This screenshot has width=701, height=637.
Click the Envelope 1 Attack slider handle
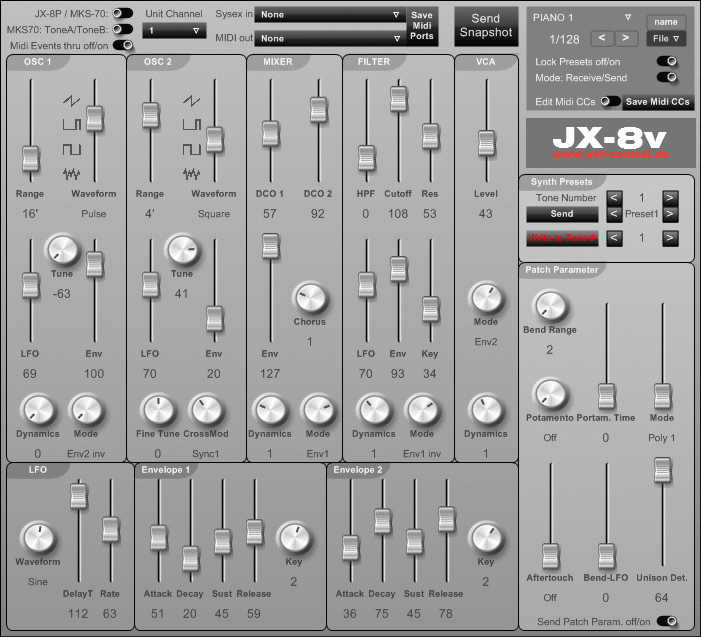[158, 537]
